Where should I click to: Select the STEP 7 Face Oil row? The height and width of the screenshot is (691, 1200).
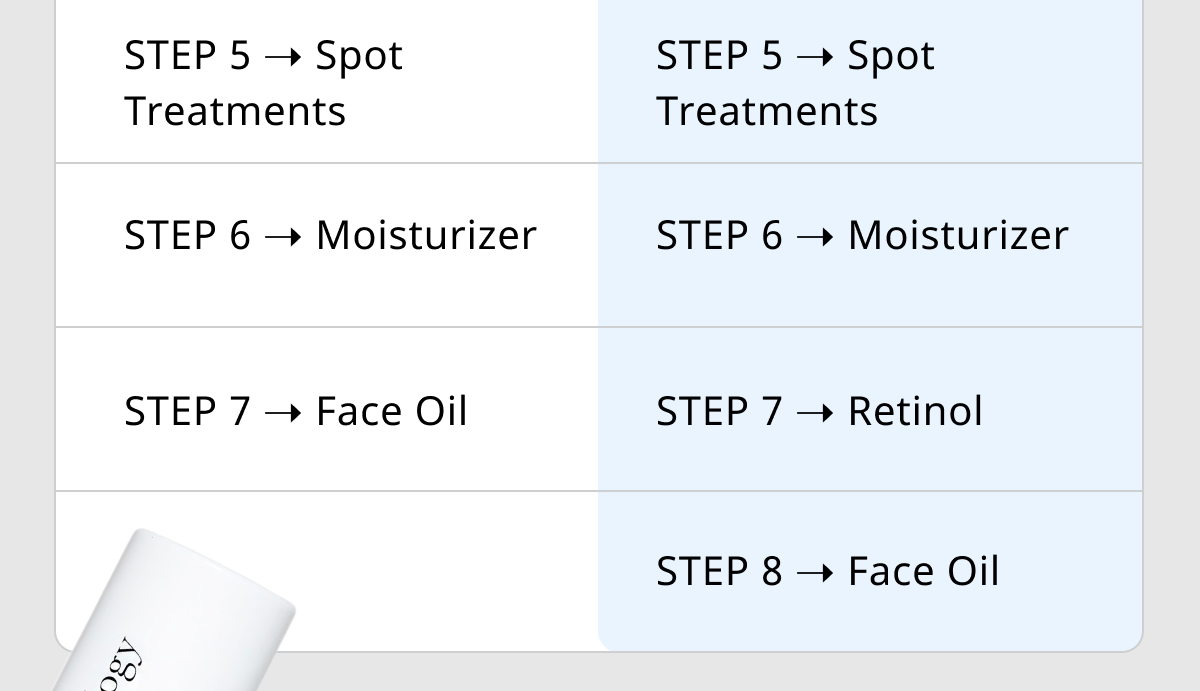[327, 409]
